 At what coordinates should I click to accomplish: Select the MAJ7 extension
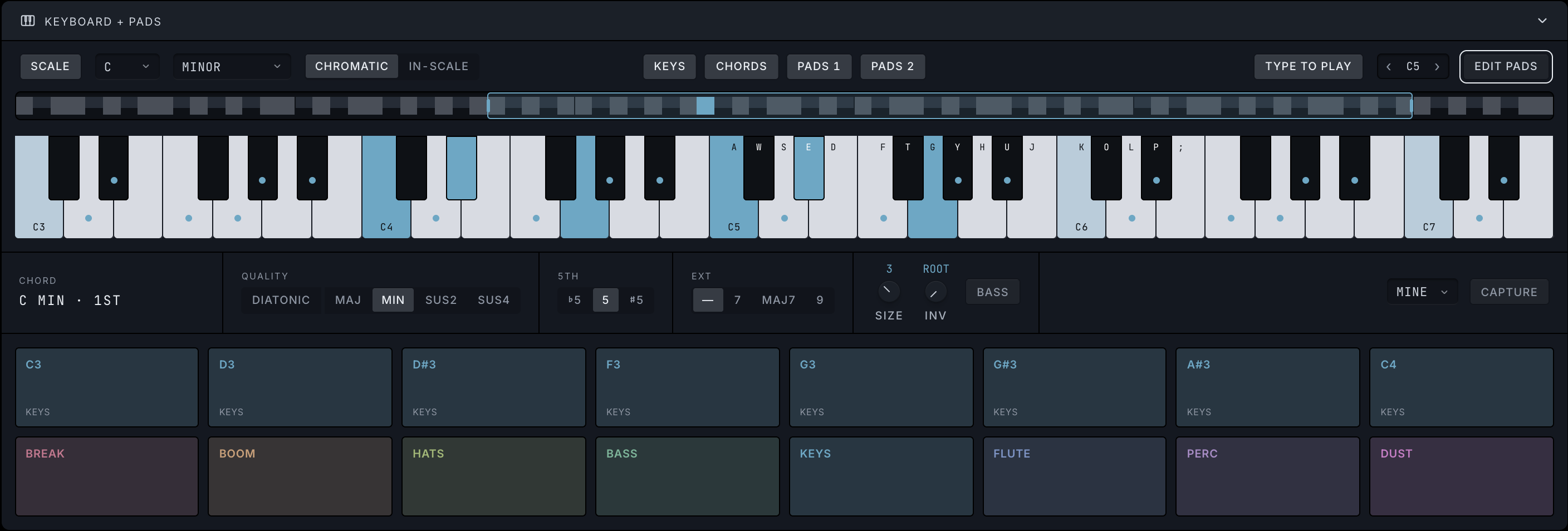pos(778,300)
